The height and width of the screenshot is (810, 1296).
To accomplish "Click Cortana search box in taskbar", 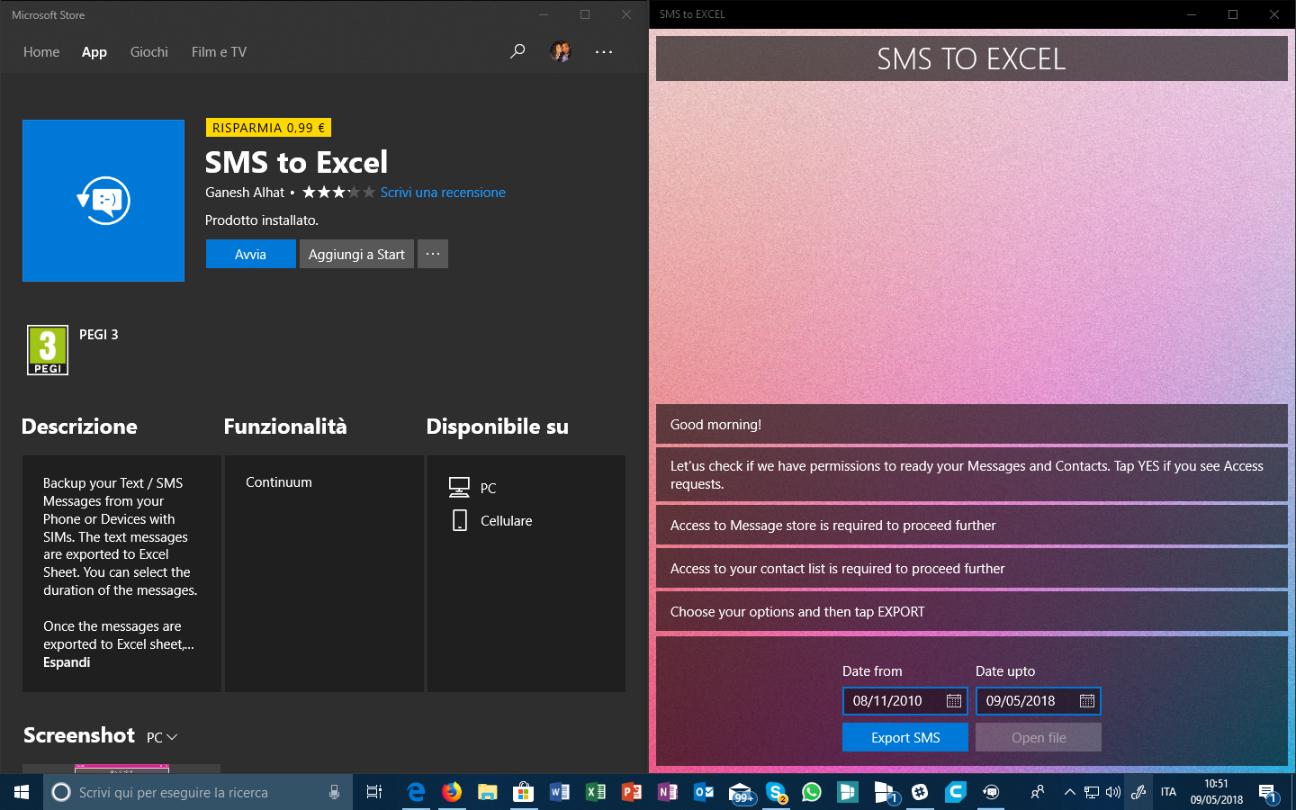I will click(197, 792).
